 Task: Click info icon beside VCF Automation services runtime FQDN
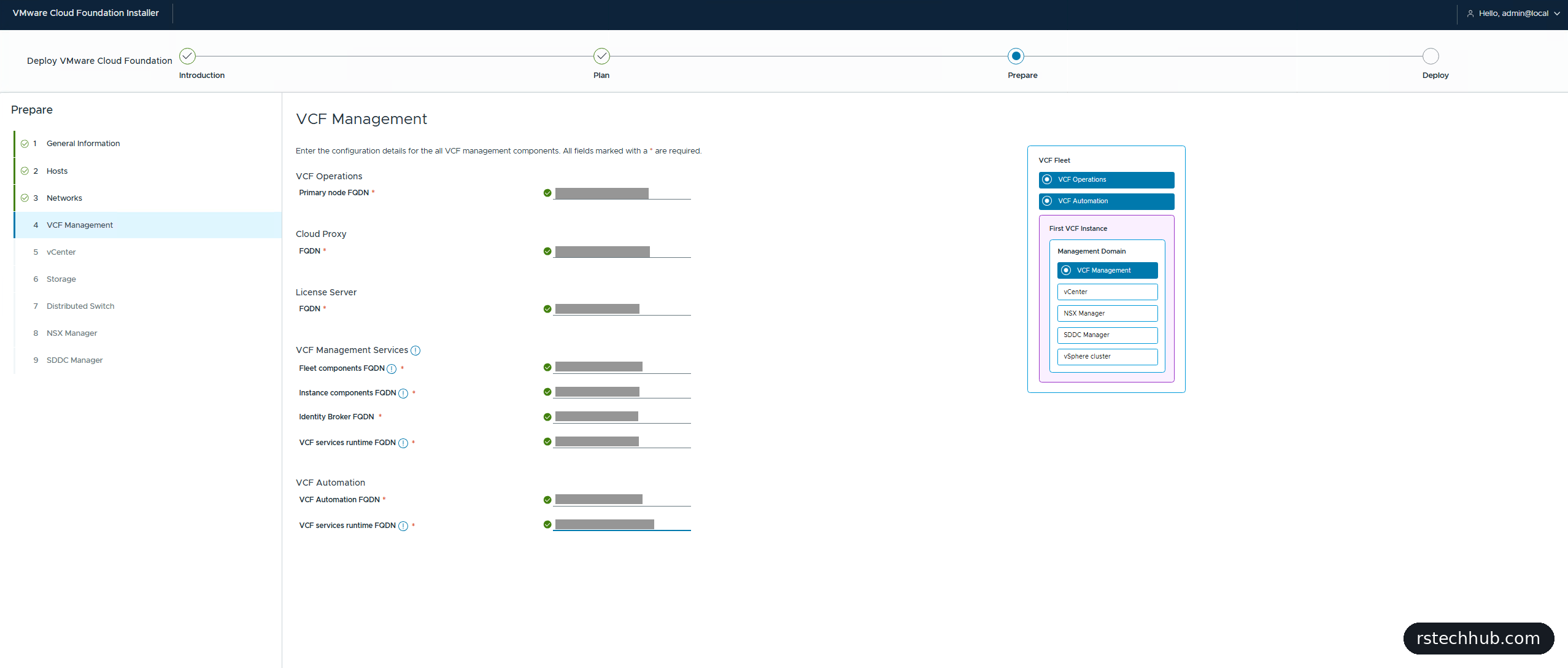(x=403, y=526)
